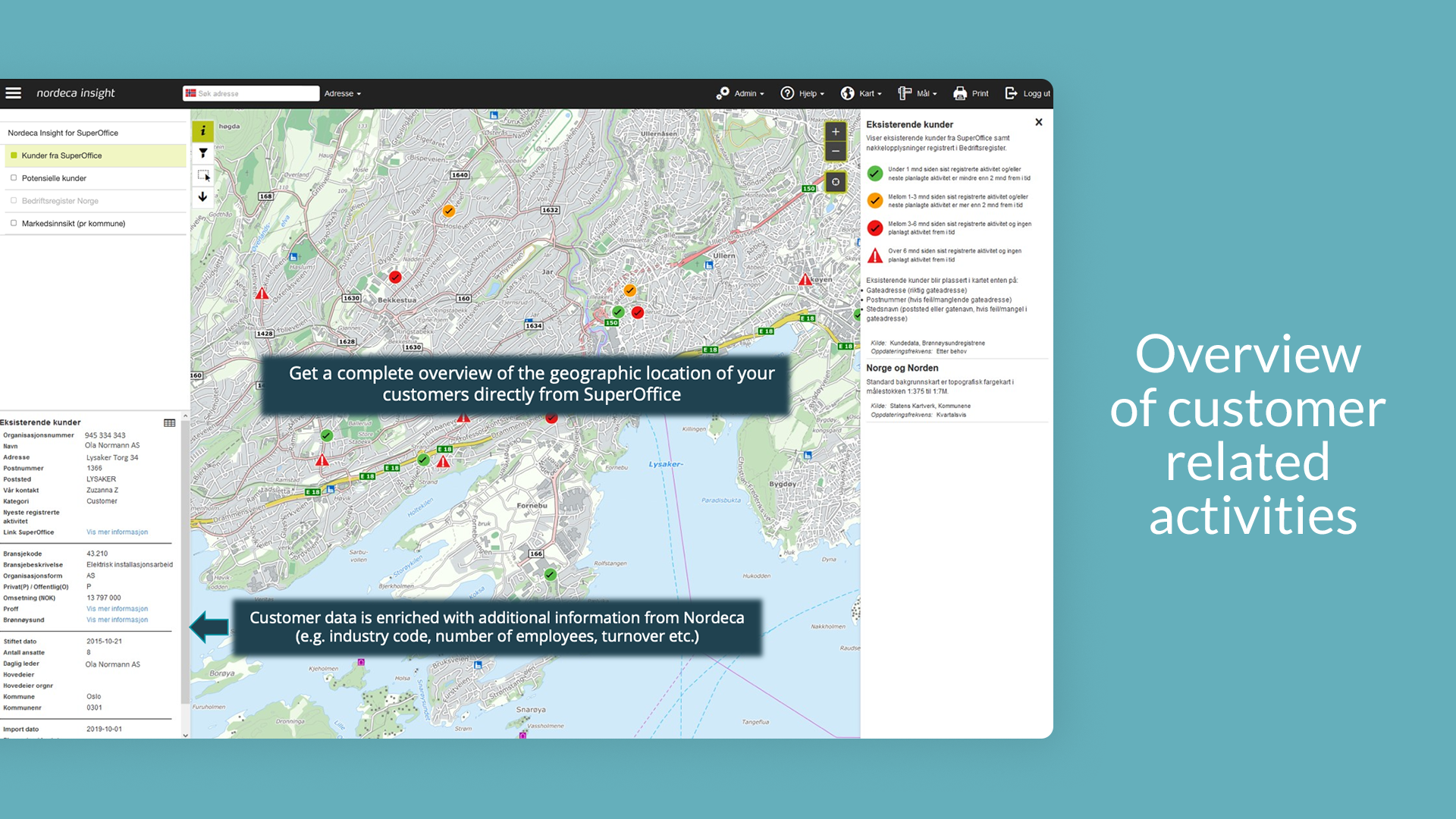Click the red circle marker beside road 150
1456x819 pixels.
(638, 312)
